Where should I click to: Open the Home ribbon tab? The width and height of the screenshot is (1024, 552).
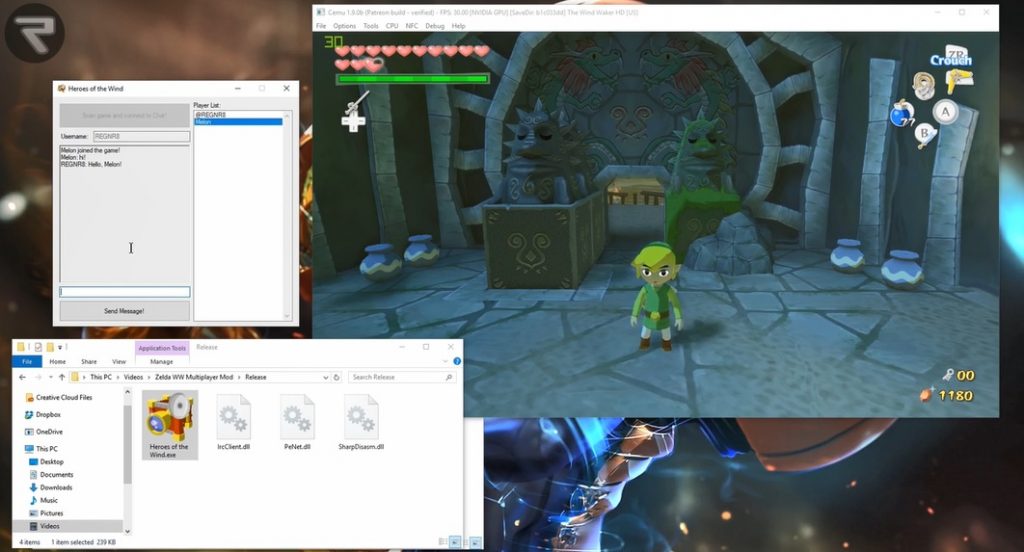point(57,361)
